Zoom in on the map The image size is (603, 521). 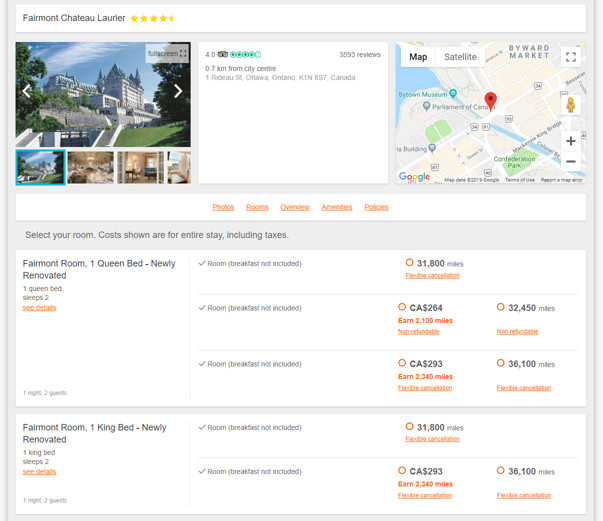pos(571,141)
